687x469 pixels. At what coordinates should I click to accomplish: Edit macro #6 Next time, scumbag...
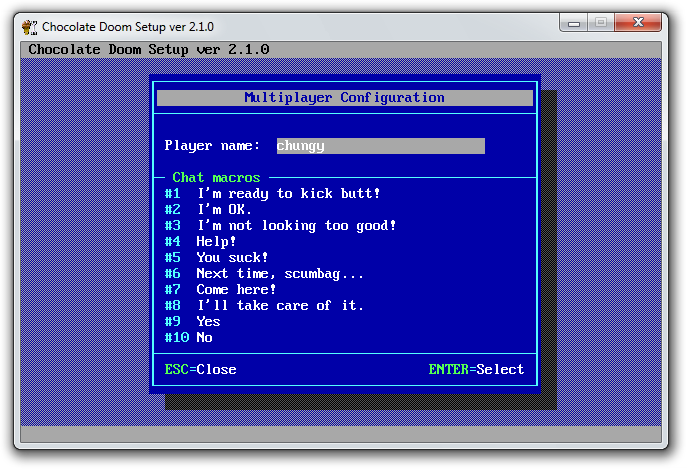point(280,274)
